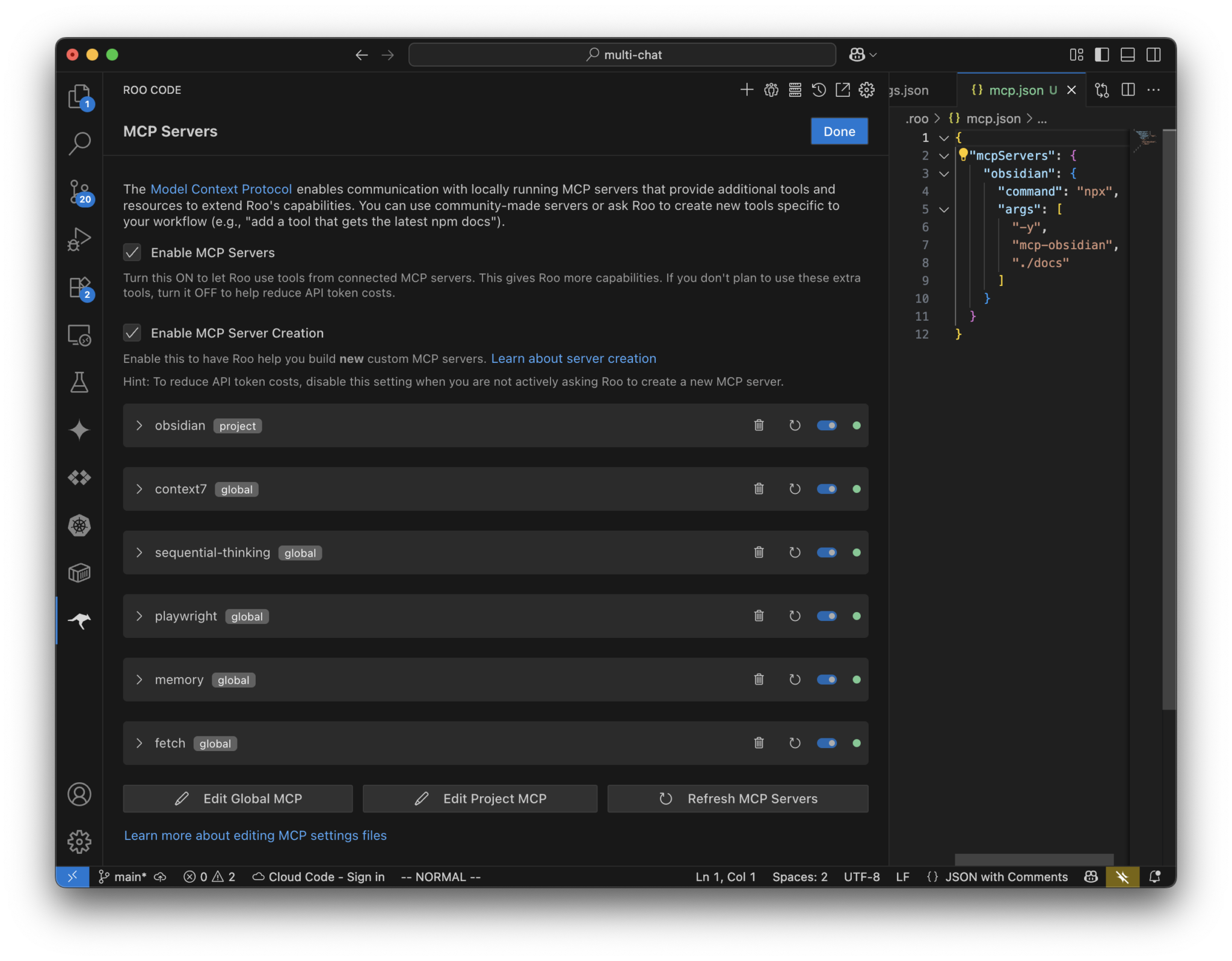1232x961 pixels.
Task: Uncheck Enable MCP Servers
Action: coord(132,252)
